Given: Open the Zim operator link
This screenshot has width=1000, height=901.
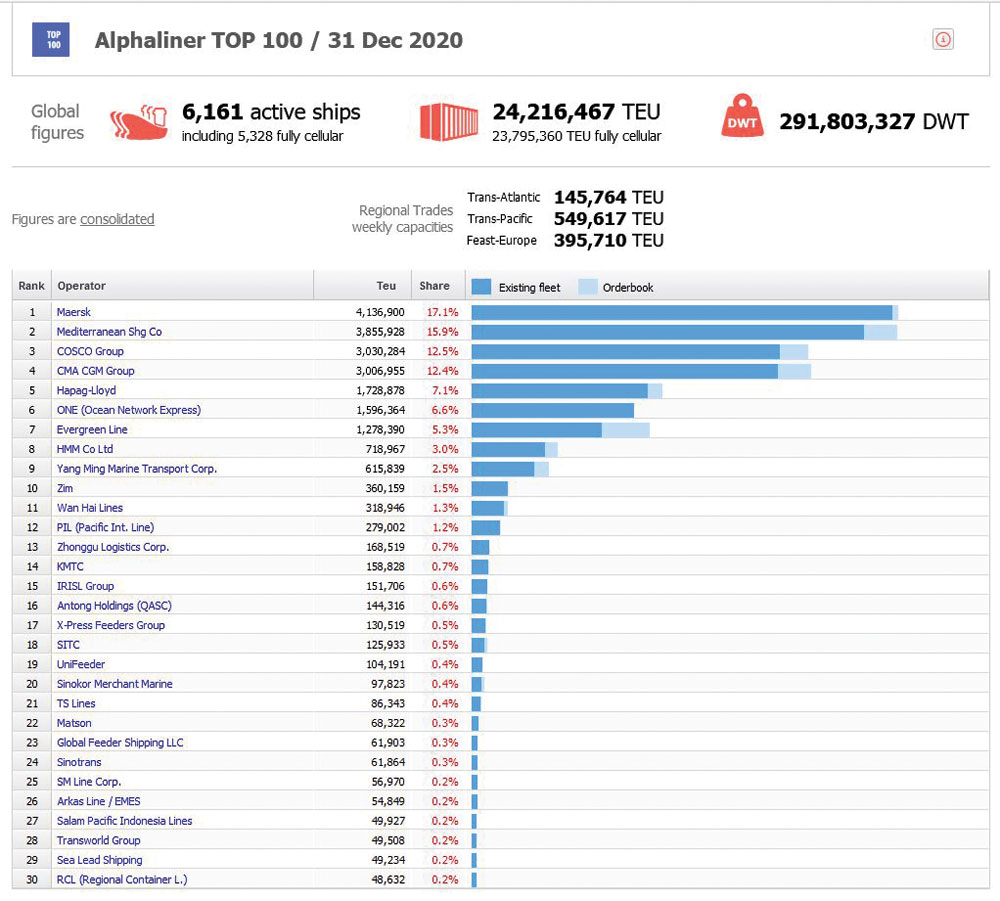Looking at the screenshot, I should point(65,488).
